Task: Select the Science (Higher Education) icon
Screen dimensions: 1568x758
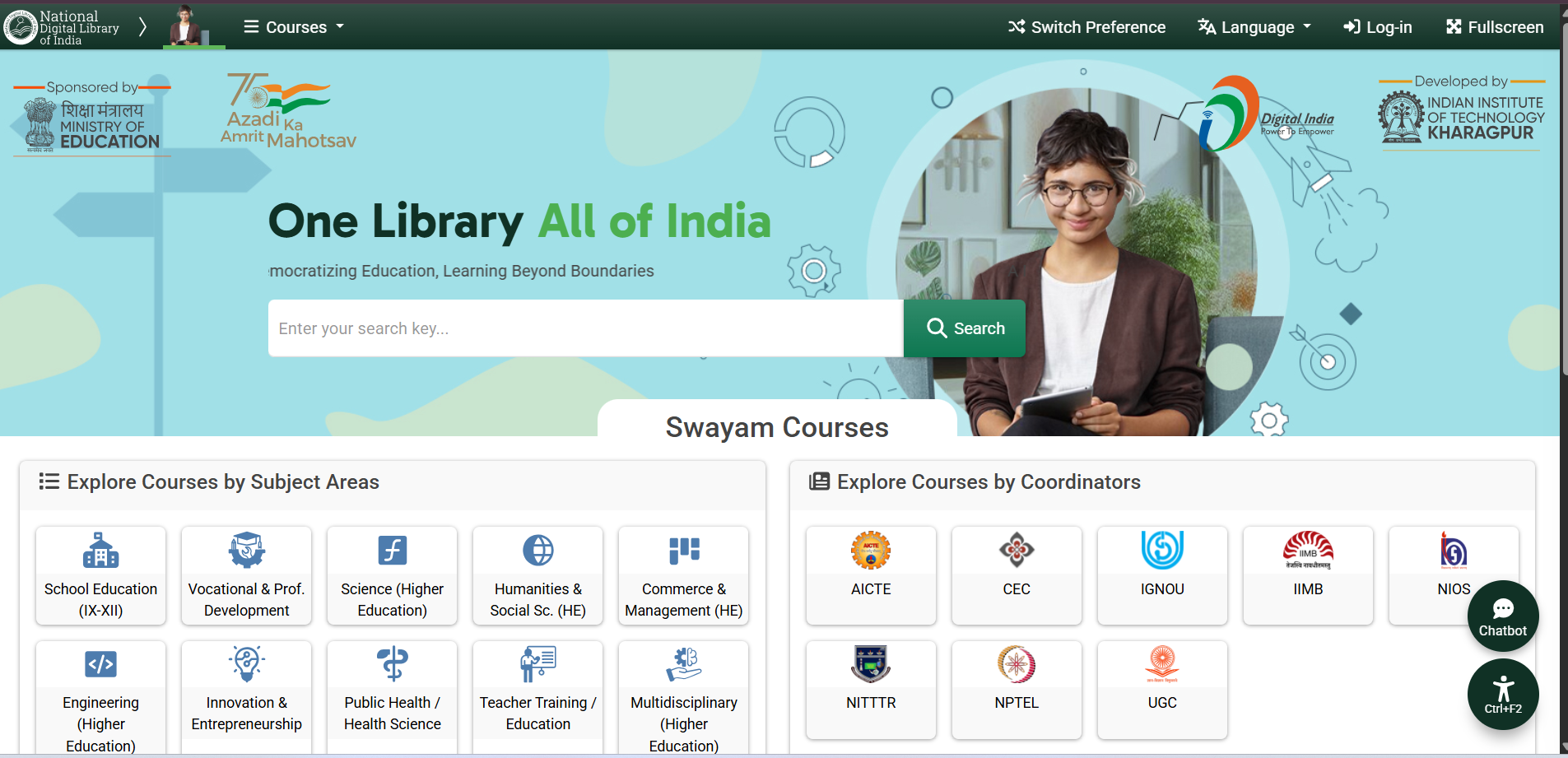Action: point(393,551)
